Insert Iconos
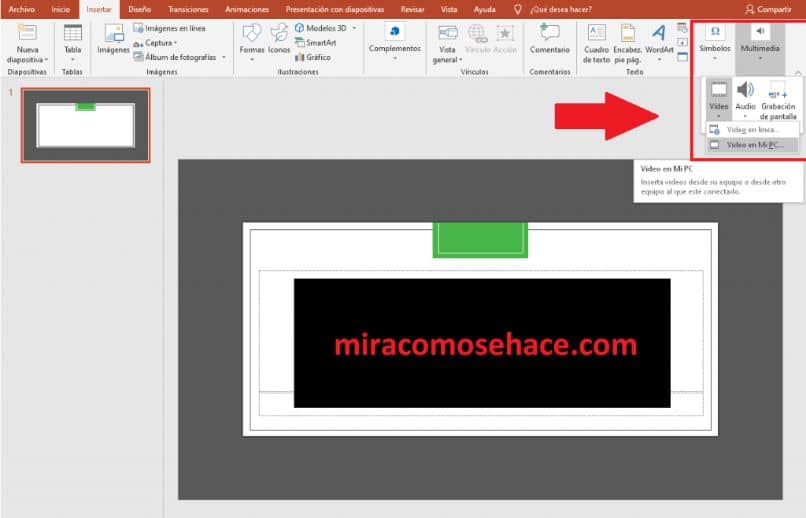 [x=279, y=39]
